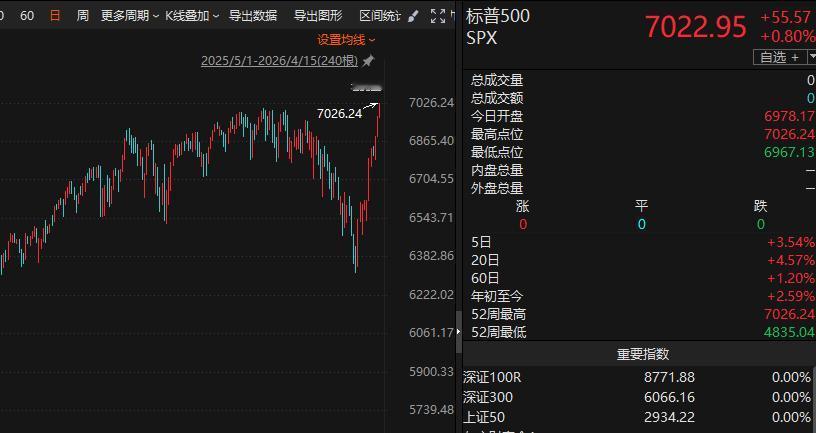Click the 7026.24 high label on chart
This screenshot has width=816, height=433.
click(339, 113)
